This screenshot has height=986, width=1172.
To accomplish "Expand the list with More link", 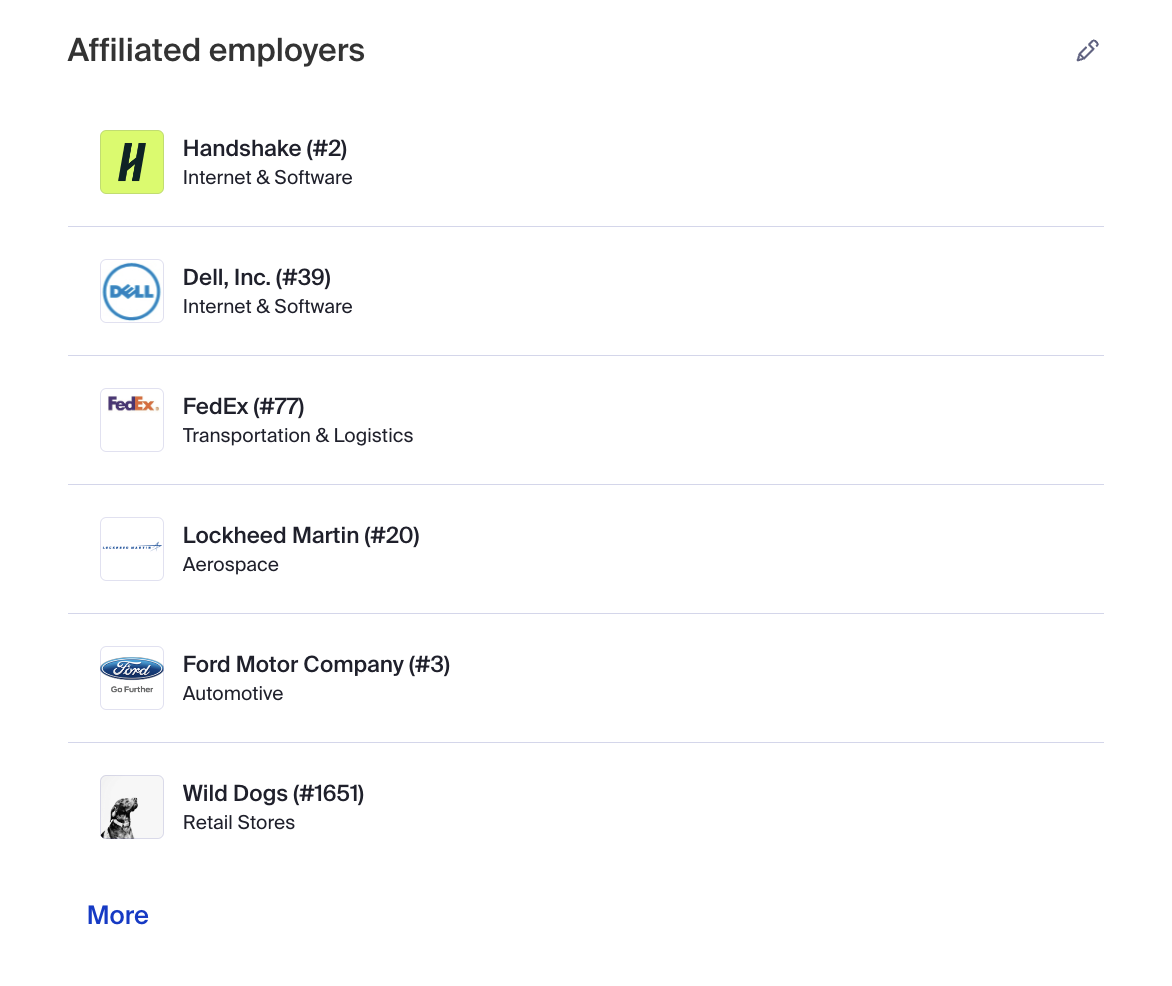I will point(118,915).
